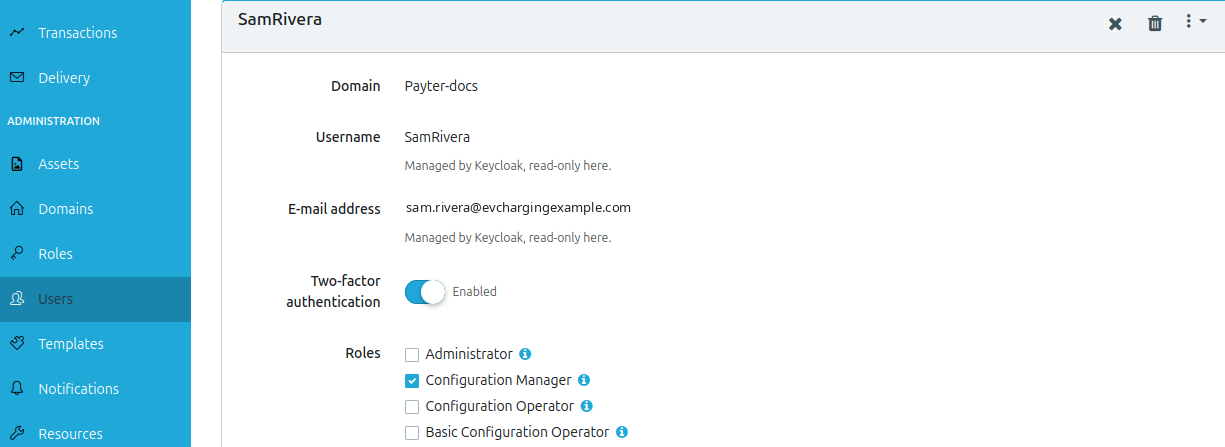Select the Users menu item

point(95,299)
